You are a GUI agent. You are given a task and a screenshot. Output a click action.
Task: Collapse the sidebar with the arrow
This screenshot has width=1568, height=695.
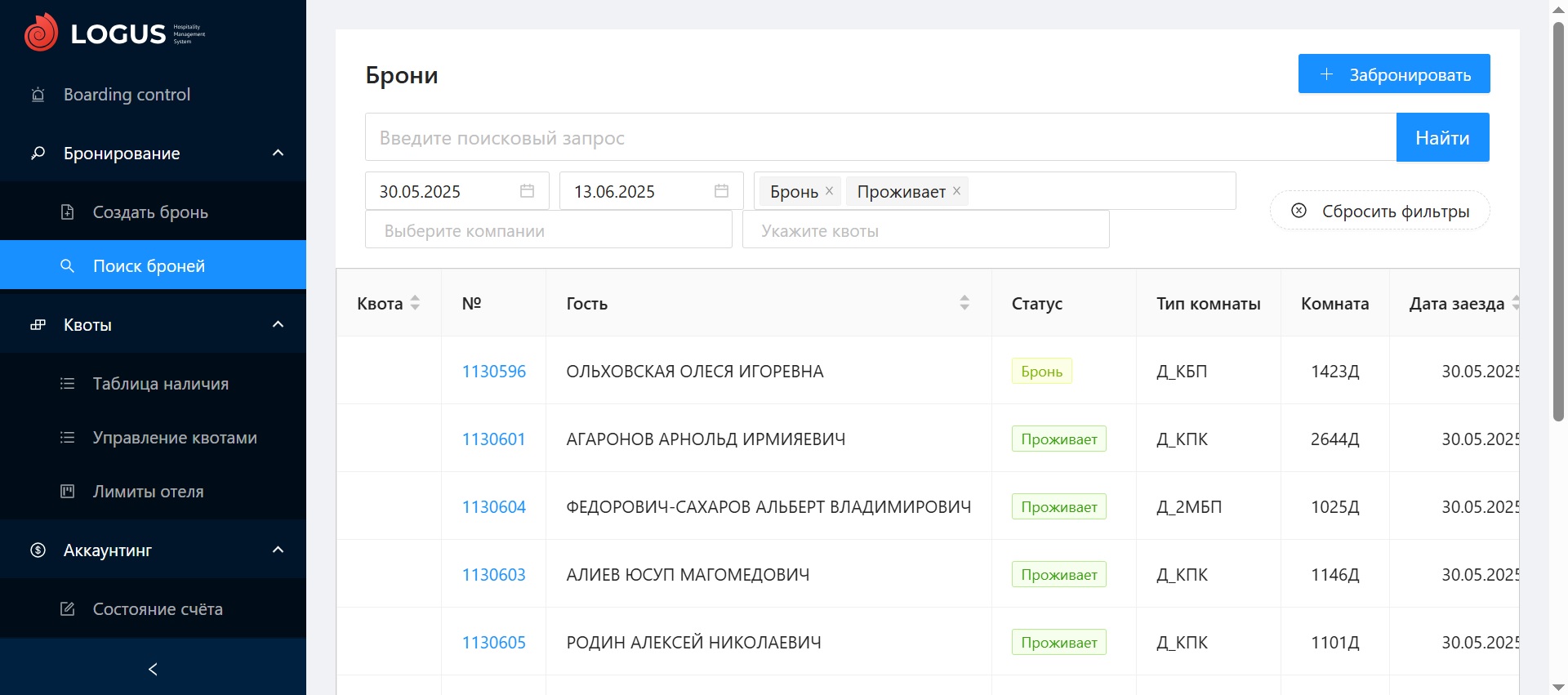click(x=153, y=670)
